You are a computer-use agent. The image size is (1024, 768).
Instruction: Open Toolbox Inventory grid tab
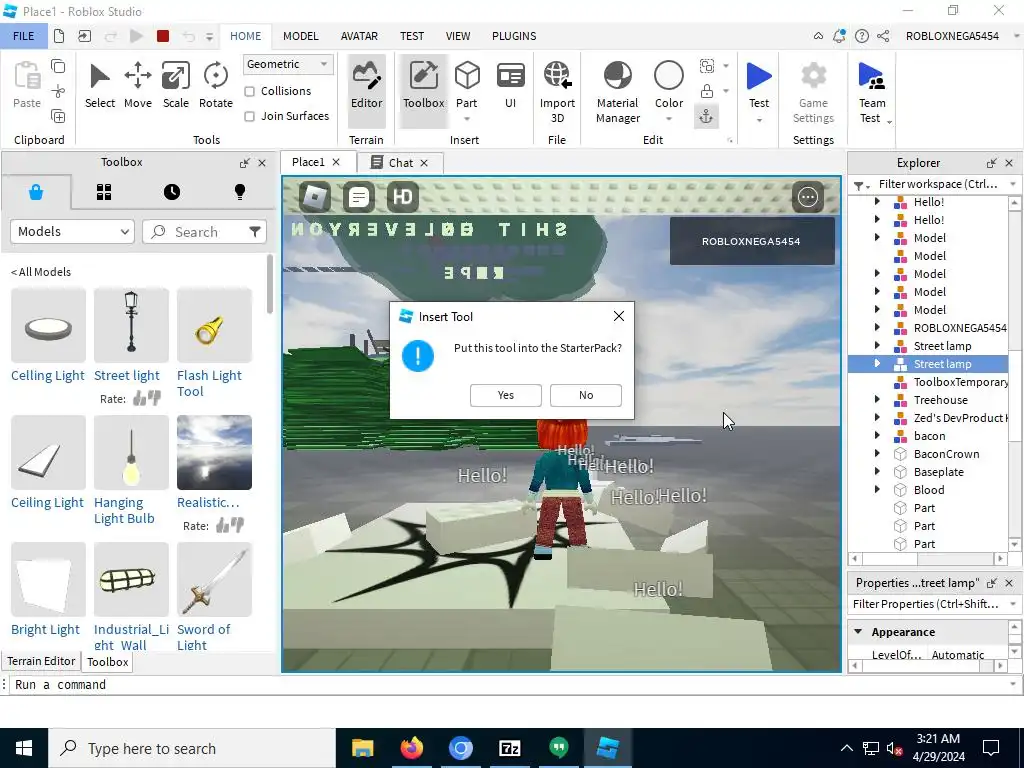click(x=104, y=192)
